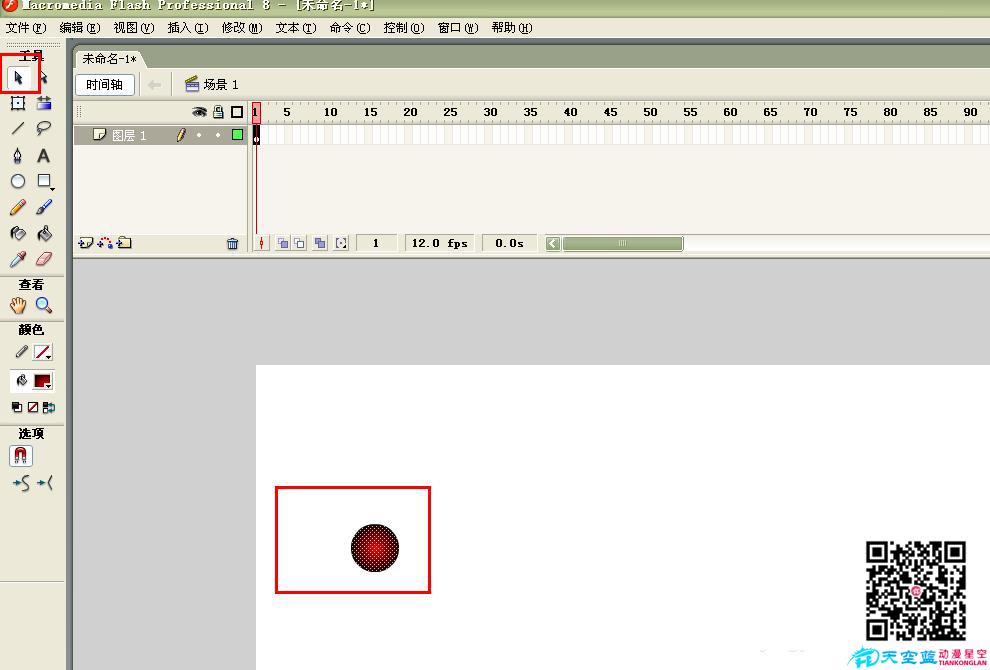Select the 图层 1 layer
Screen dimensions: 990x670
tap(160, 135)
